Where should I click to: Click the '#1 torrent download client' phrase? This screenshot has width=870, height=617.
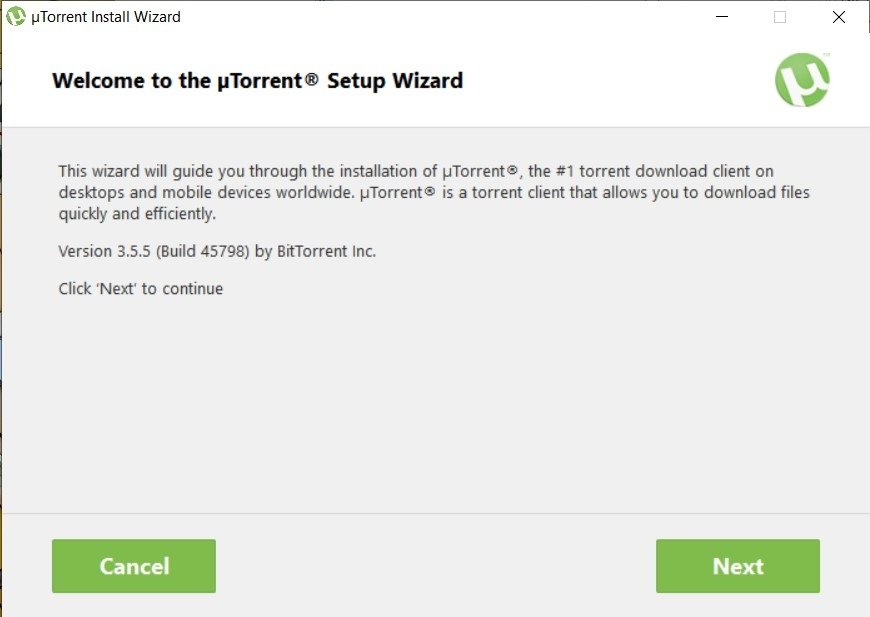click(631, 171)
